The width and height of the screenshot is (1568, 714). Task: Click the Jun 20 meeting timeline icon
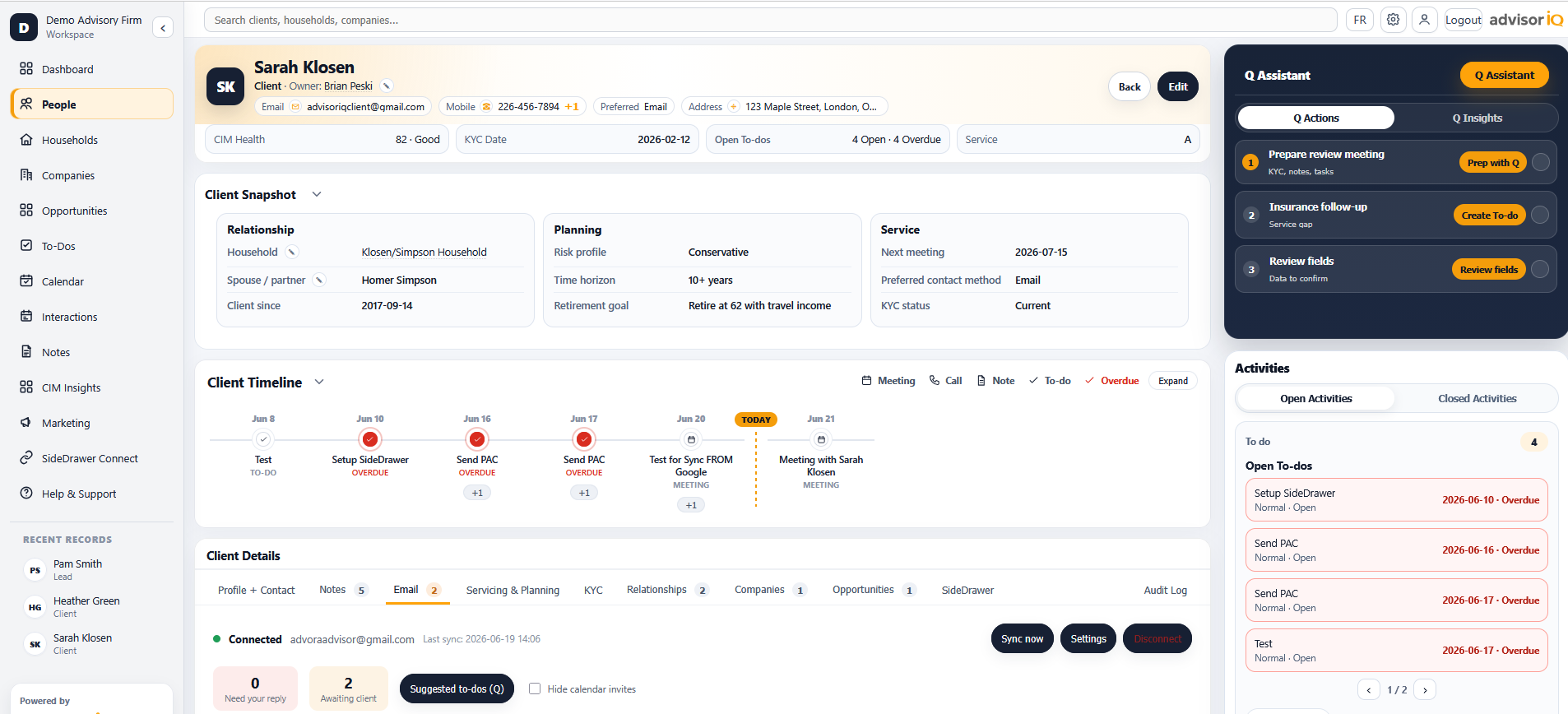691,439
